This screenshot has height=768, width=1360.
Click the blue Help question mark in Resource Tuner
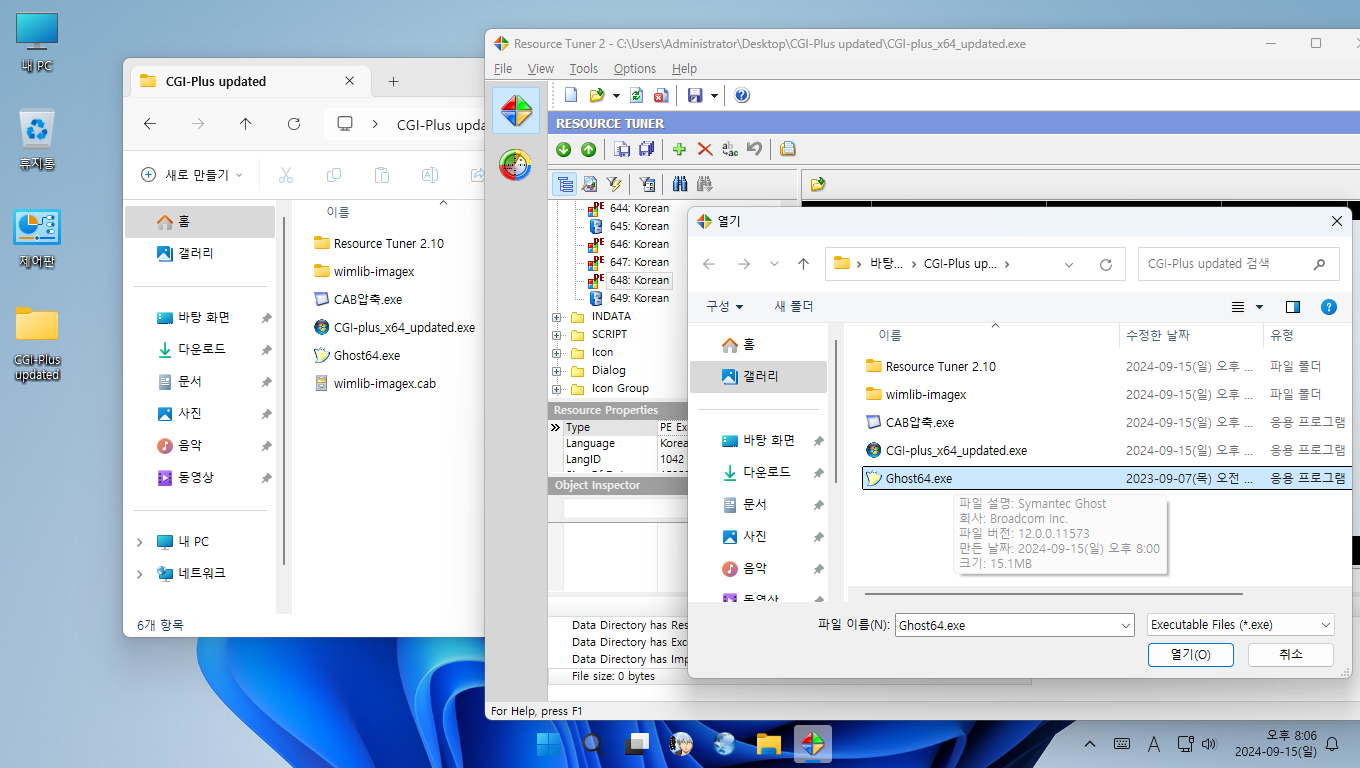point(742,95)
